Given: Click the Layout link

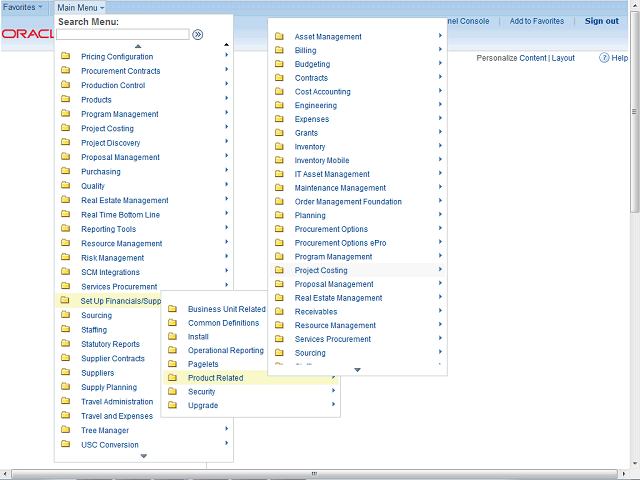Looking at the screenshot, I should pos(563,58).
